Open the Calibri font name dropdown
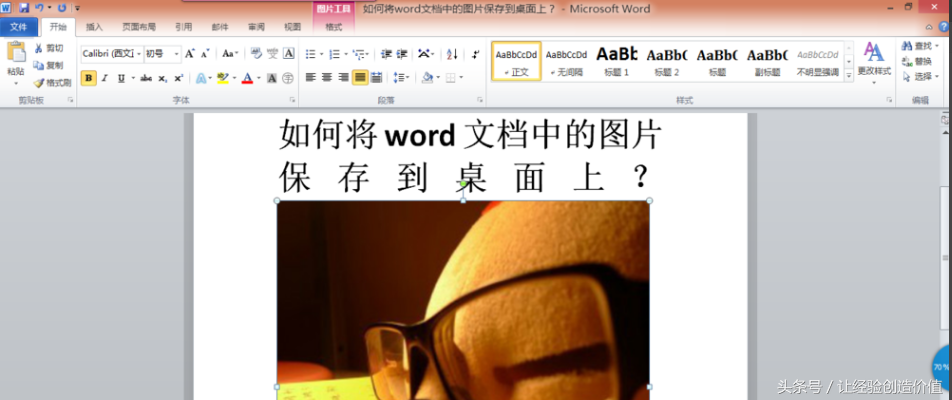 (139, 54)
